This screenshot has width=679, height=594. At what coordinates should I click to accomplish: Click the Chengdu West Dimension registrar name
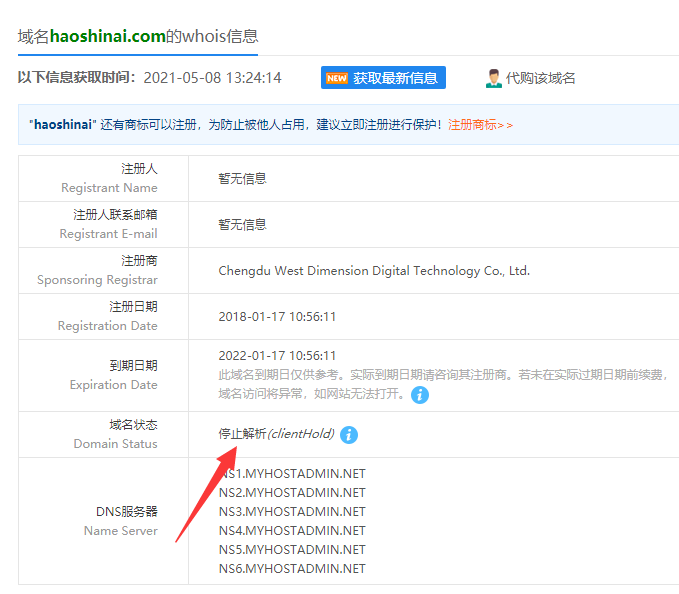(374, 271)
